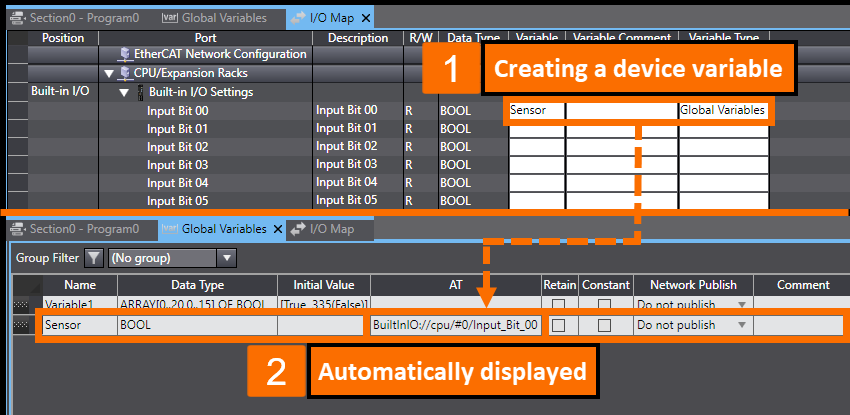Viewport: 850px width, 415px height.
Task: Click the row handle for the Variable1 row
Action: (x=20, y=304)
